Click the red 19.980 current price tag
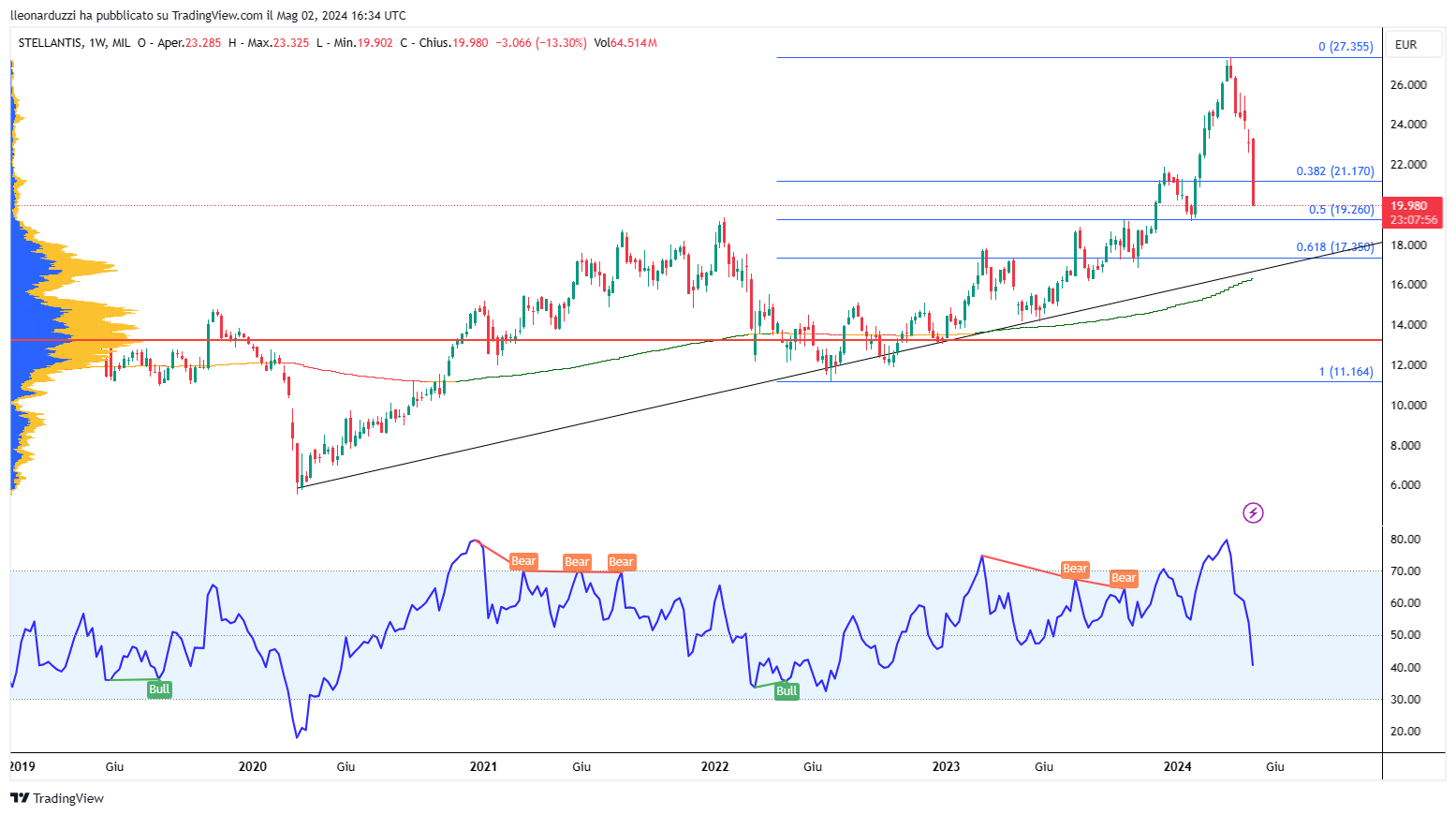1456x815 pixels. click(1410, 205)
